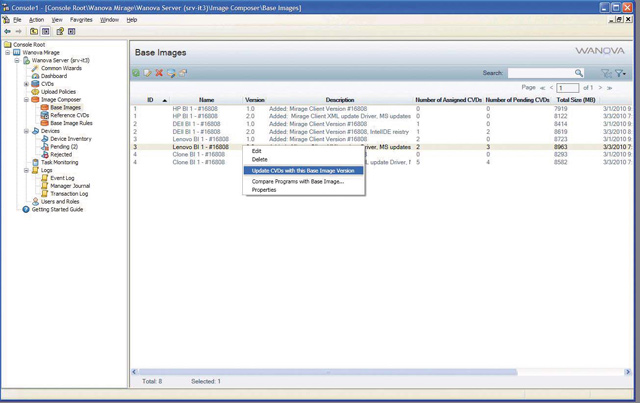This screenshot has width=640, height=403.
Task: Sort by the ID column header
Action: pos(150,100)
